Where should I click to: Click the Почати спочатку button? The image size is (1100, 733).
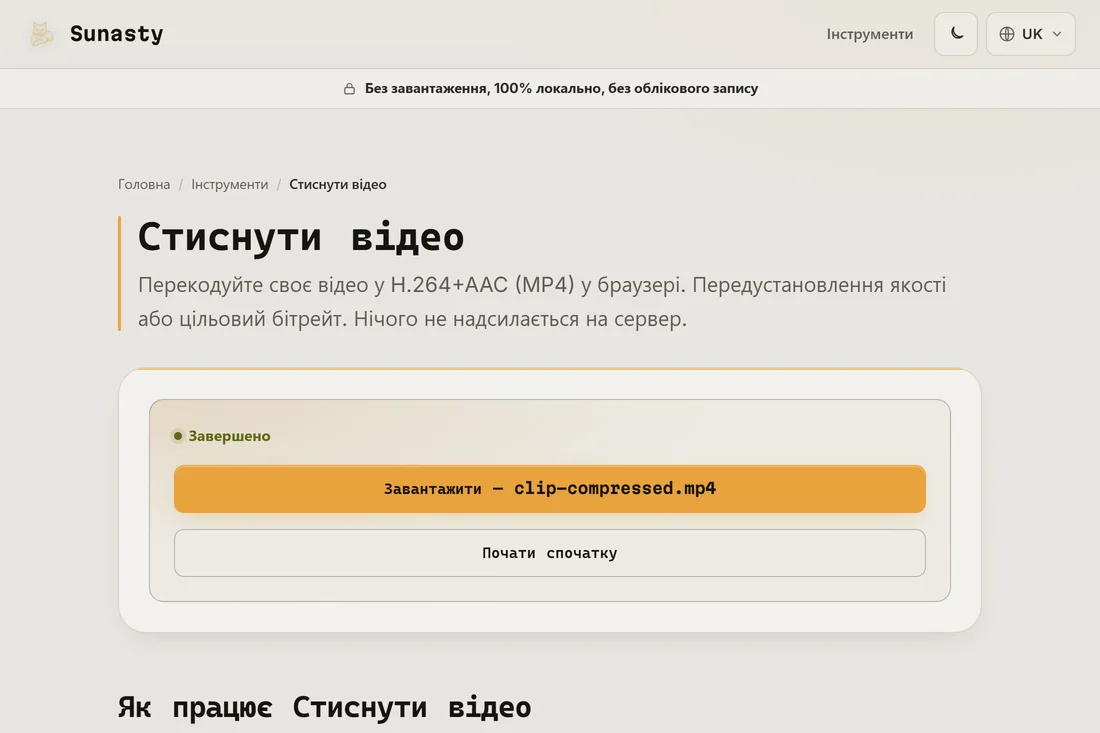point(549,553)
